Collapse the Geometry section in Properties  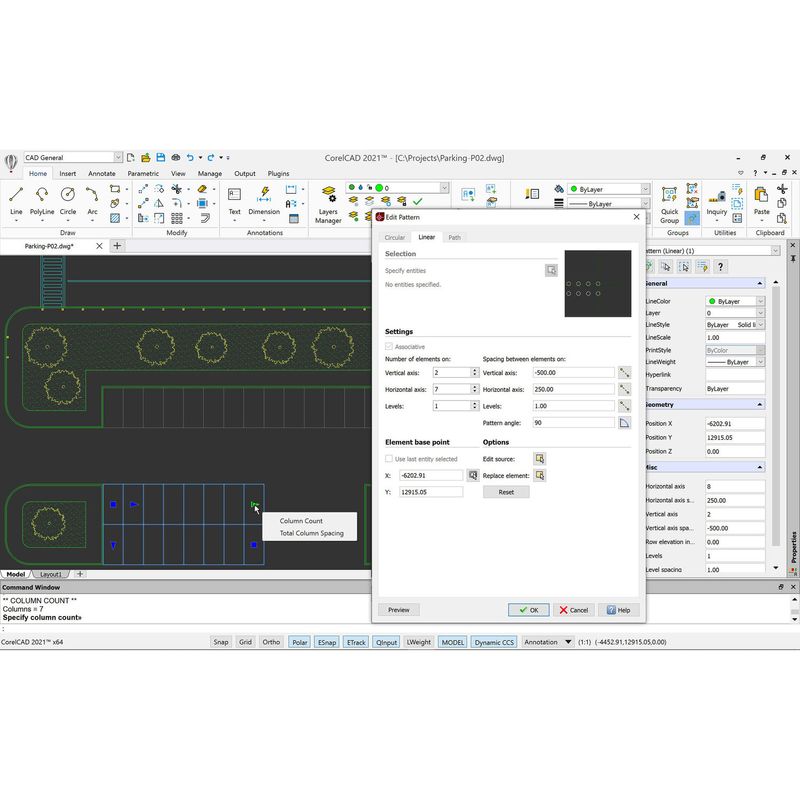759,405
